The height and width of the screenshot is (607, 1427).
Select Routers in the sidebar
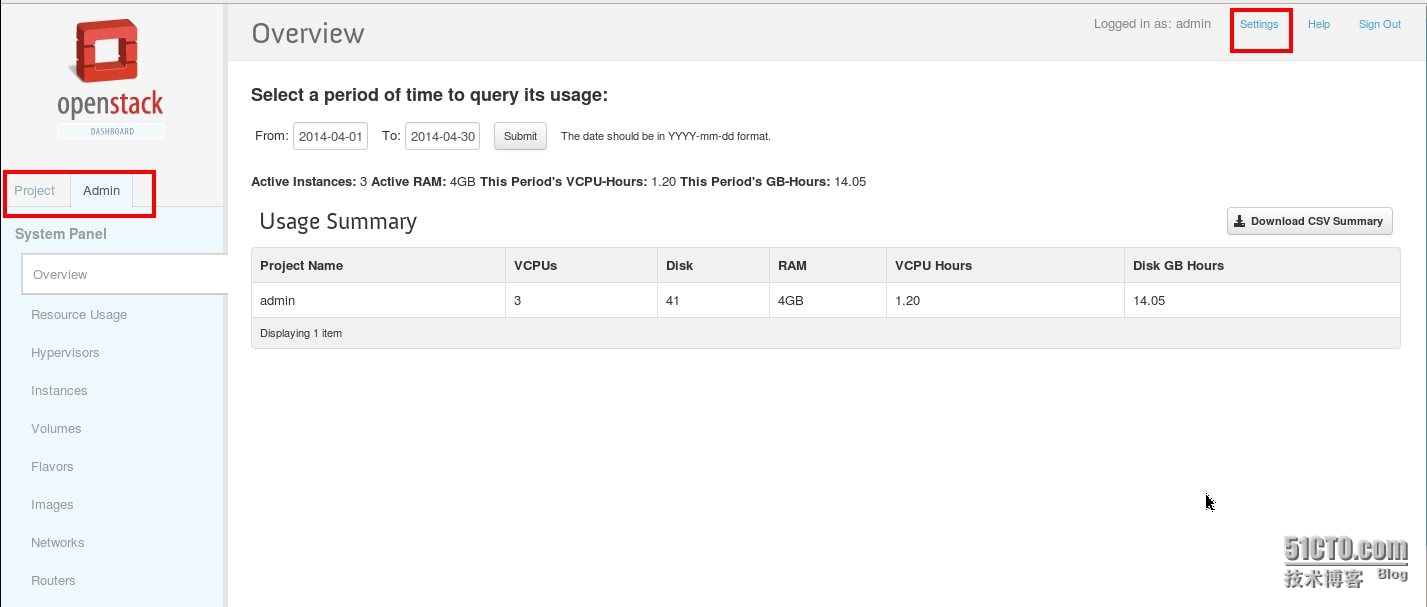tap(53, 581)
